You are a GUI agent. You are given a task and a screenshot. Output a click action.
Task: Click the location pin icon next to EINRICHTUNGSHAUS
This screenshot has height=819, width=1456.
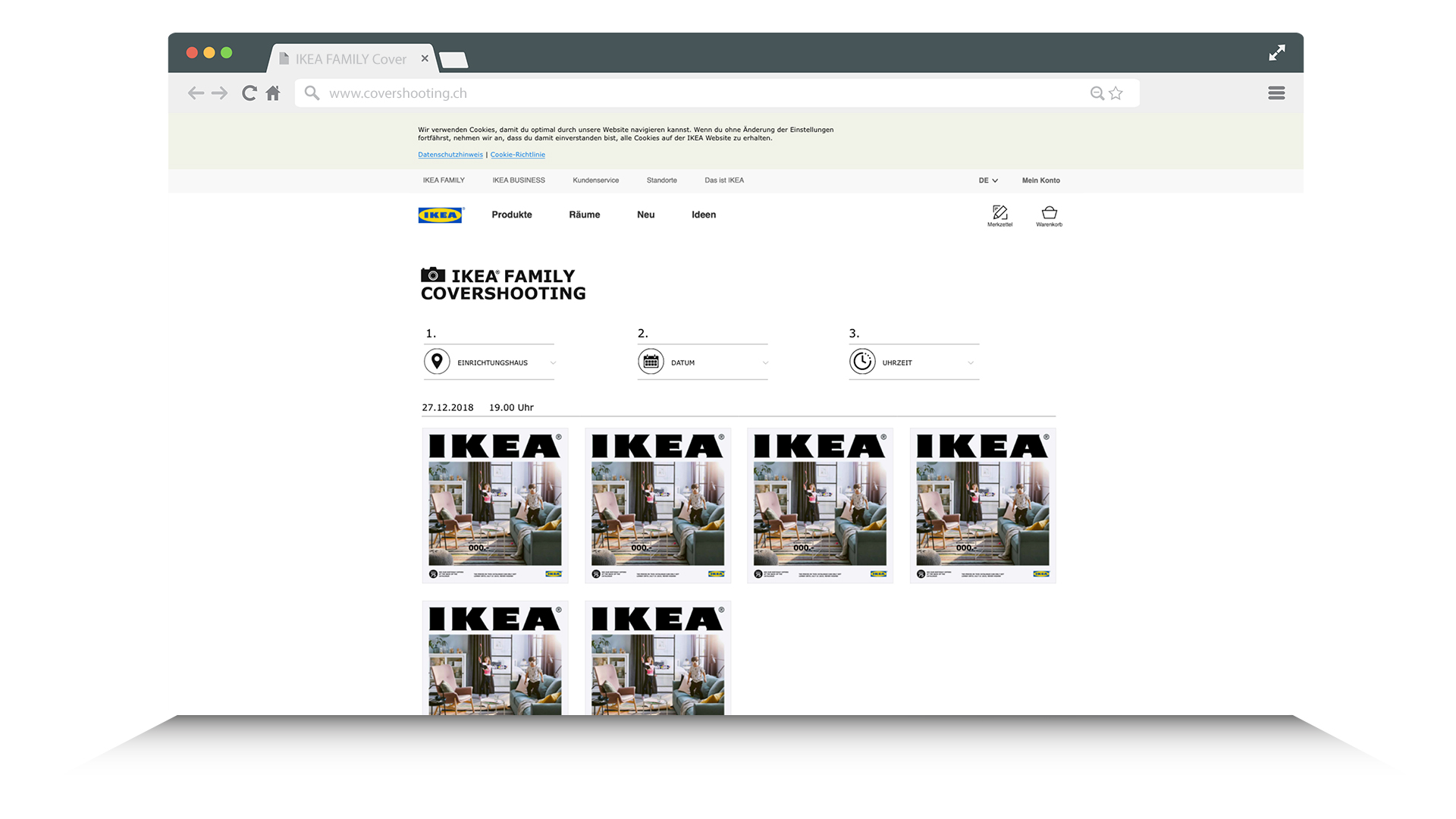point(437,362)
